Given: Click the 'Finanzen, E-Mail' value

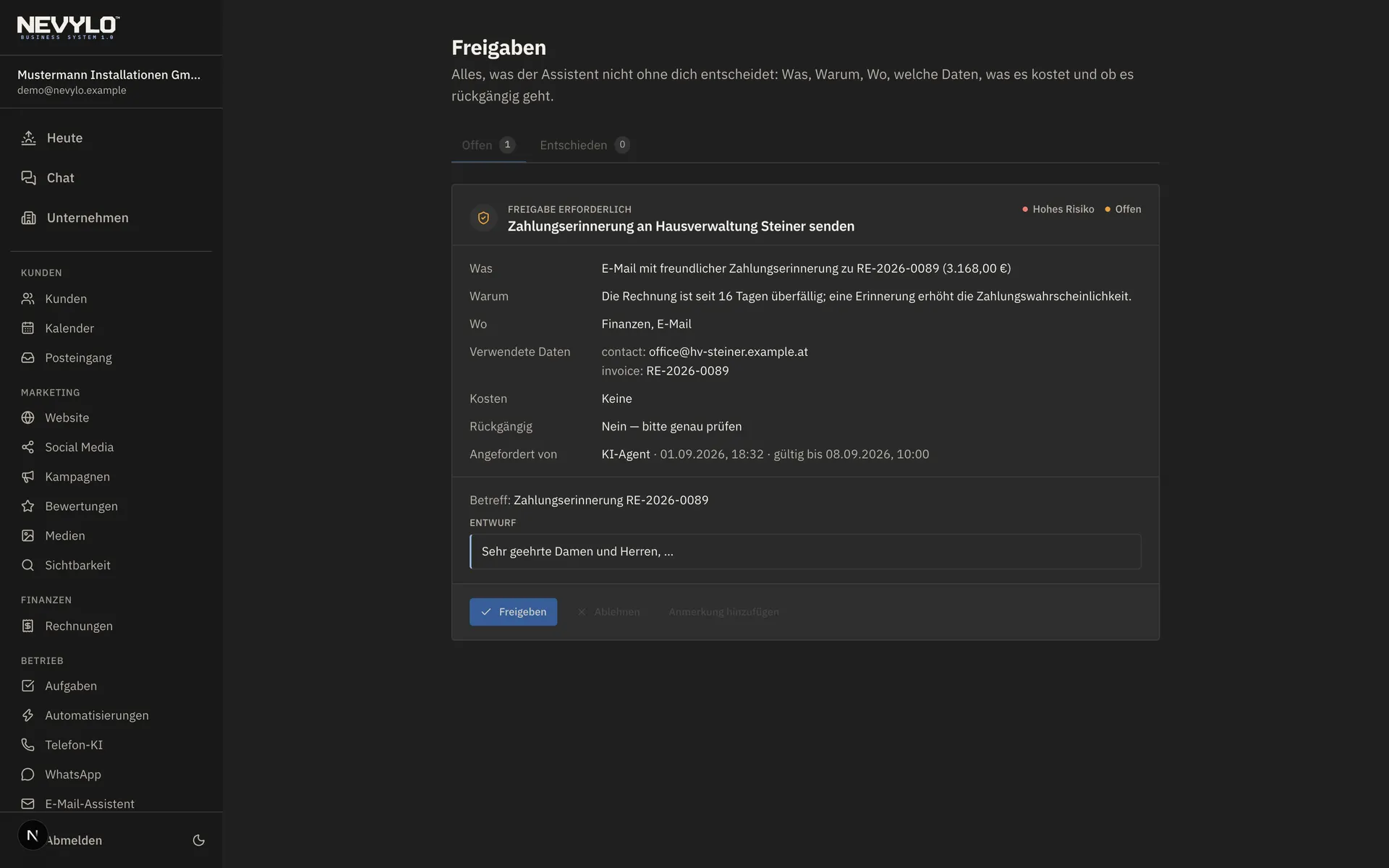Looking at the screenshot, I should pos(646,324).
